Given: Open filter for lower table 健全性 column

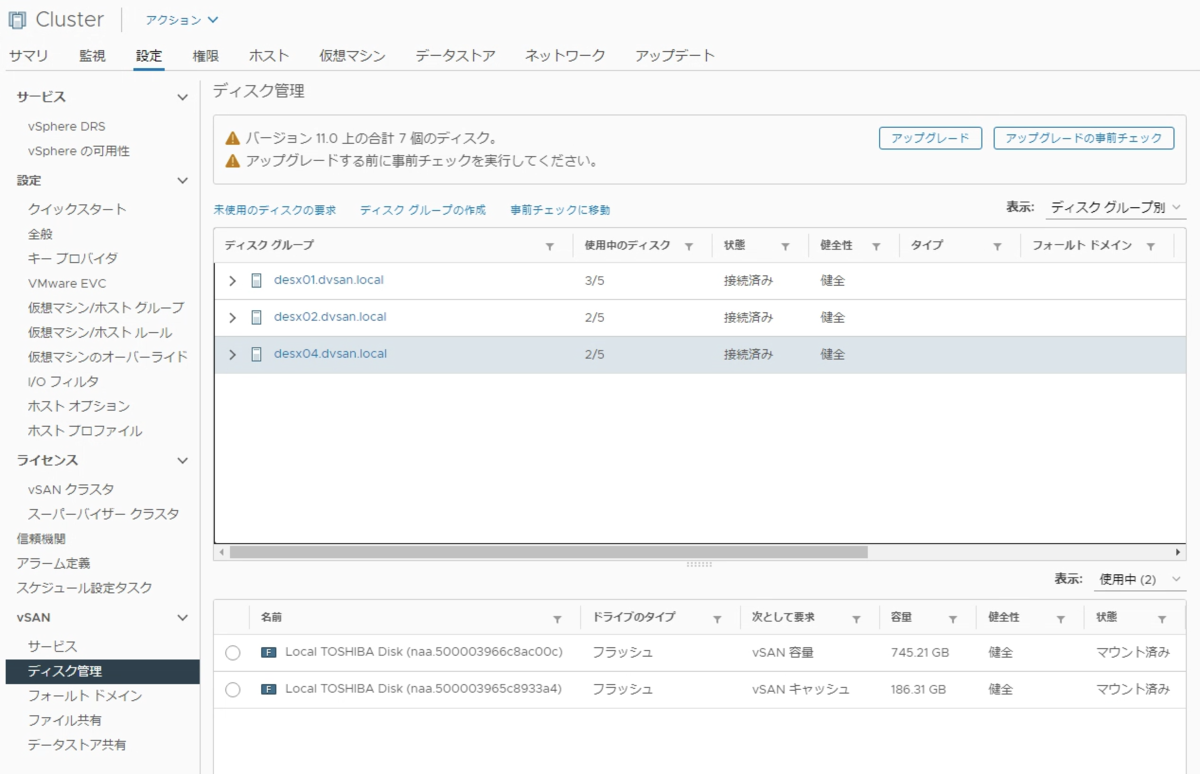Looking at the screenshot, I should [x=1061, y=619].
